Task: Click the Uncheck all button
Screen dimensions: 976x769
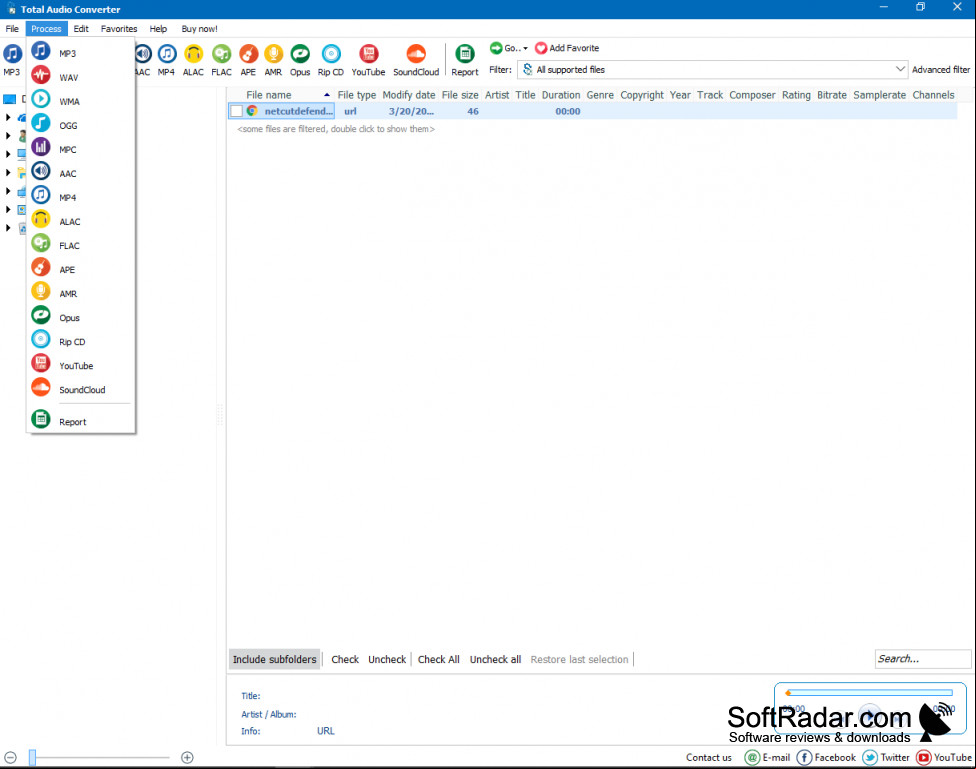Action: pos(495,659)
